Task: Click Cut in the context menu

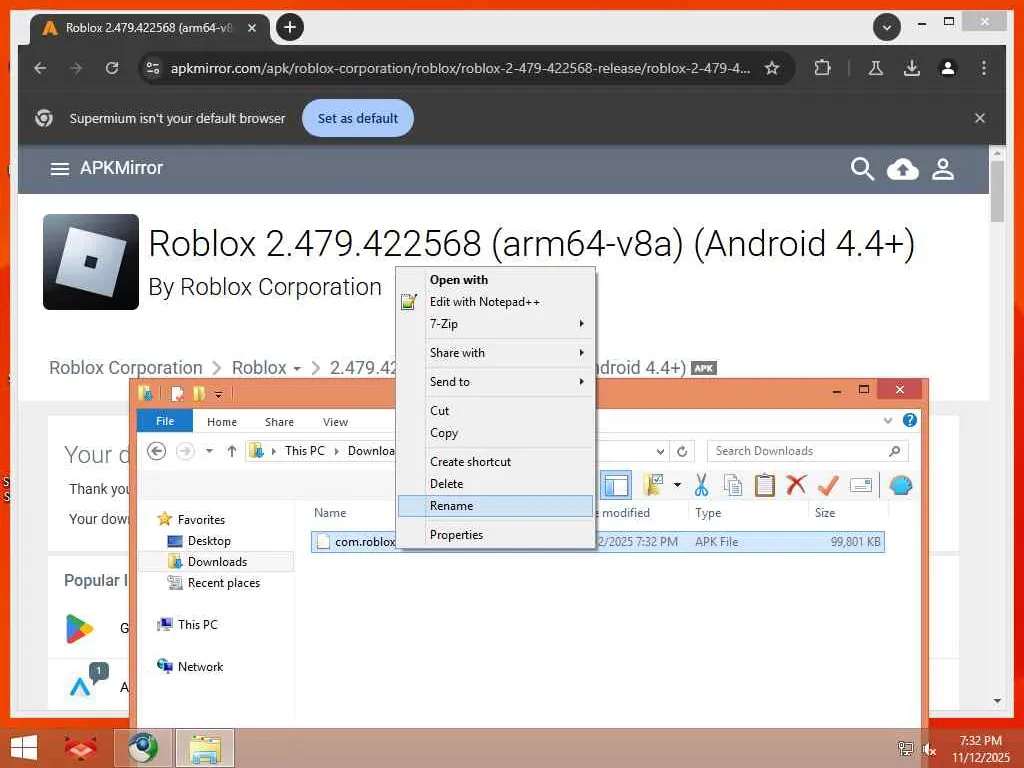Action: (496, 411)
